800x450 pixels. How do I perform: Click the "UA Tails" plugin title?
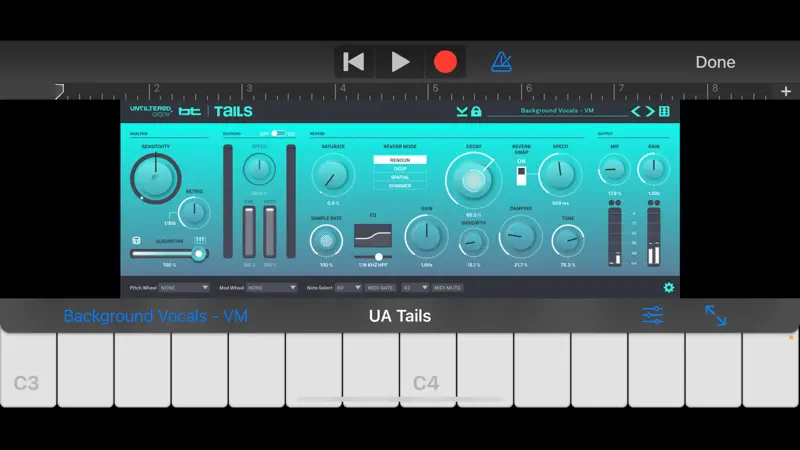399,316
